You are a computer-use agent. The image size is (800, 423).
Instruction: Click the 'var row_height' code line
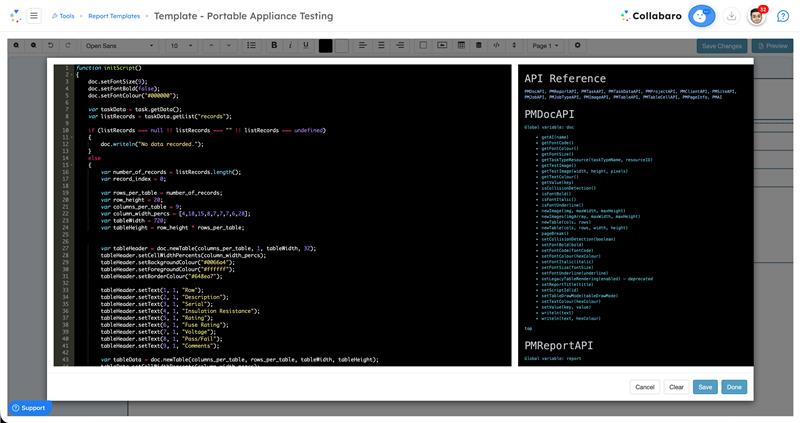tap(132, 200)
